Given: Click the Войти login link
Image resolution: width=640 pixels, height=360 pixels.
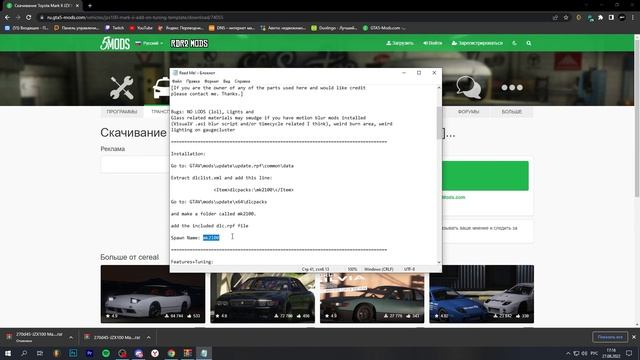Looking at the screenshot, I should click(433, 43).
